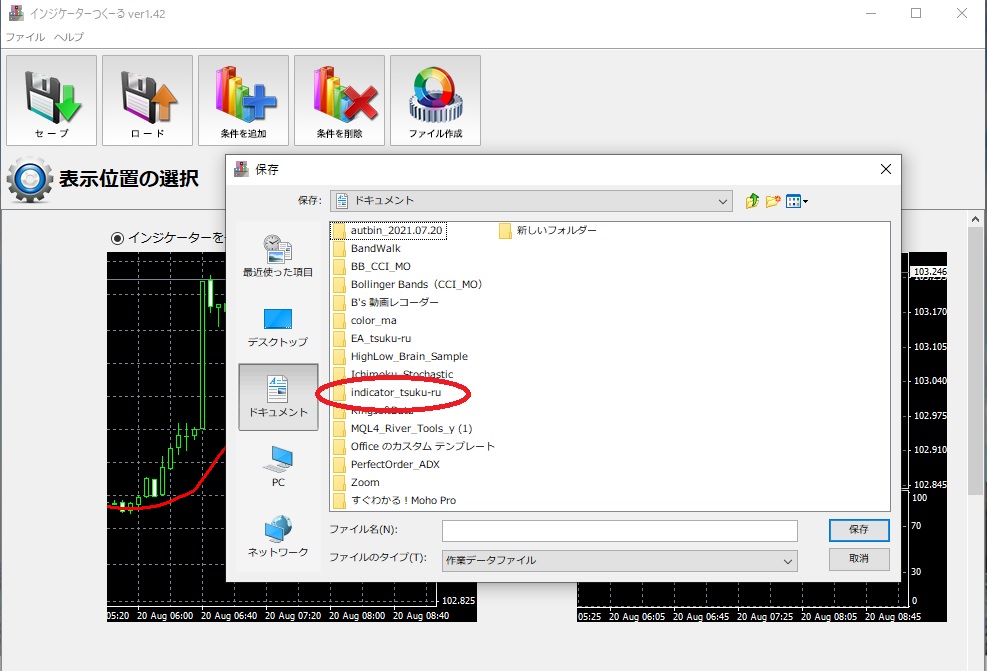
Task: Open the view menu dropdown icon
Action: pos(797,201)
